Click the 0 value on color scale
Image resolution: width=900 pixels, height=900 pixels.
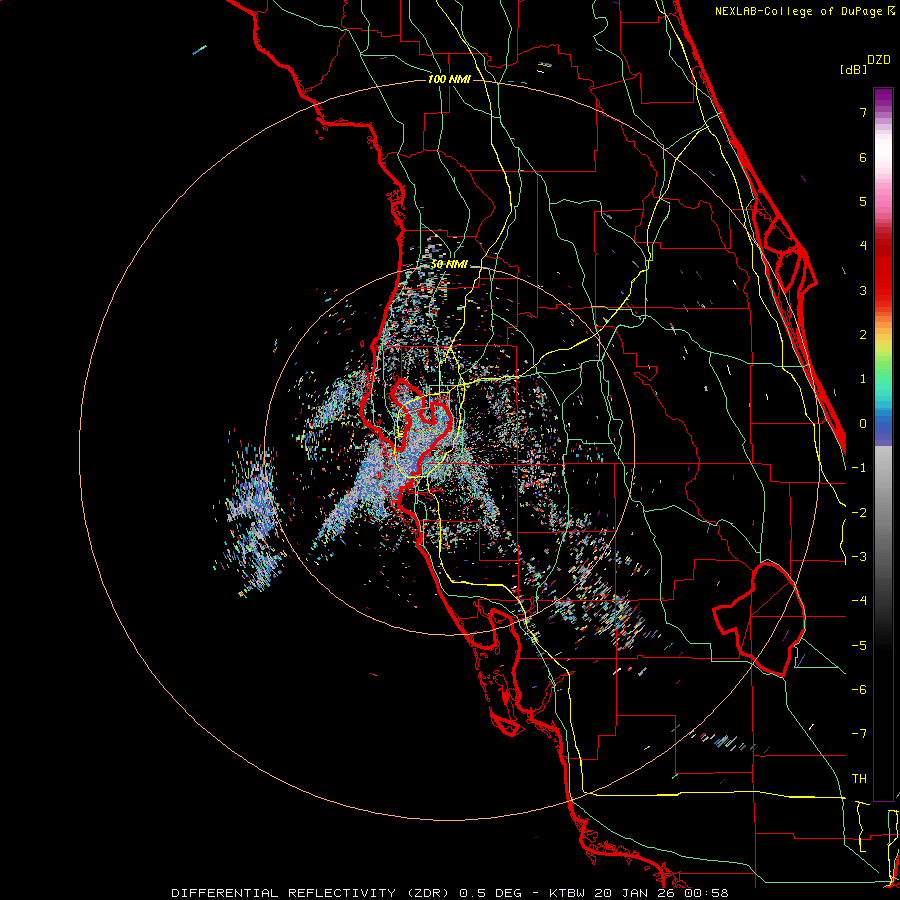[x=863, y=424]
